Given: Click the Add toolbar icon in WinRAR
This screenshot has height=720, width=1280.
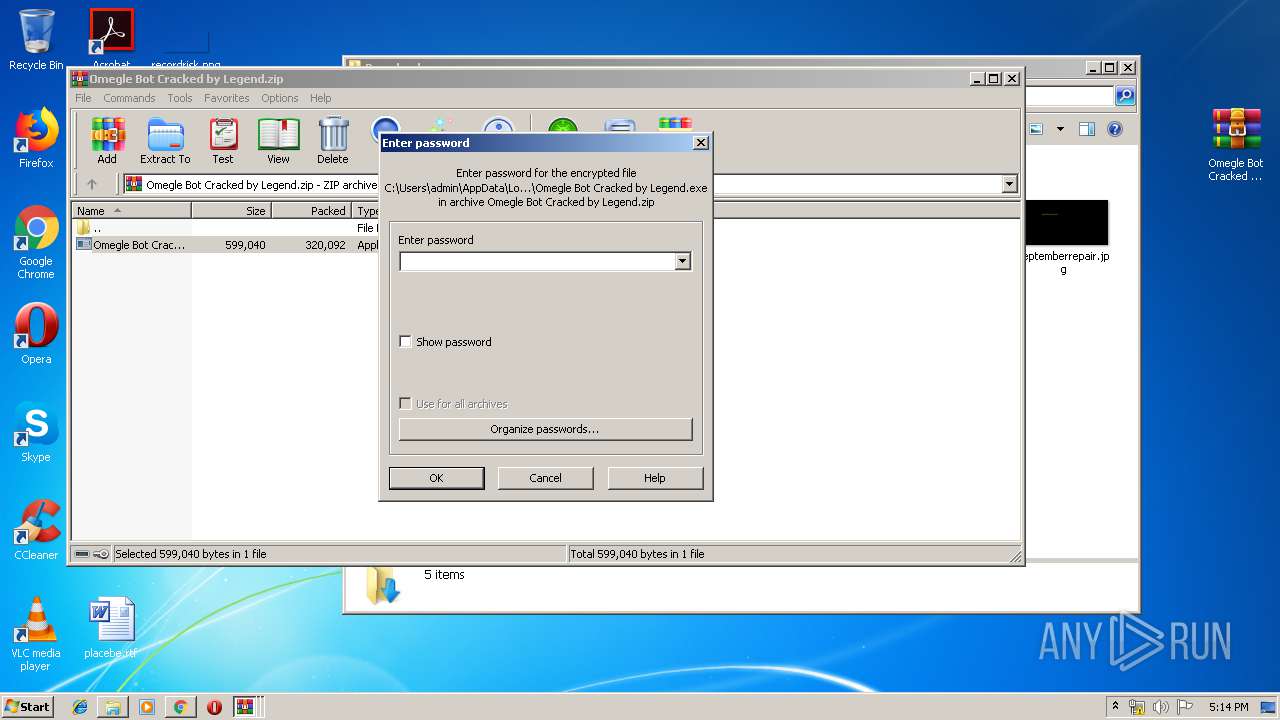Looking at the screenshot, I should pyautogui.click(x=107, y=140).
